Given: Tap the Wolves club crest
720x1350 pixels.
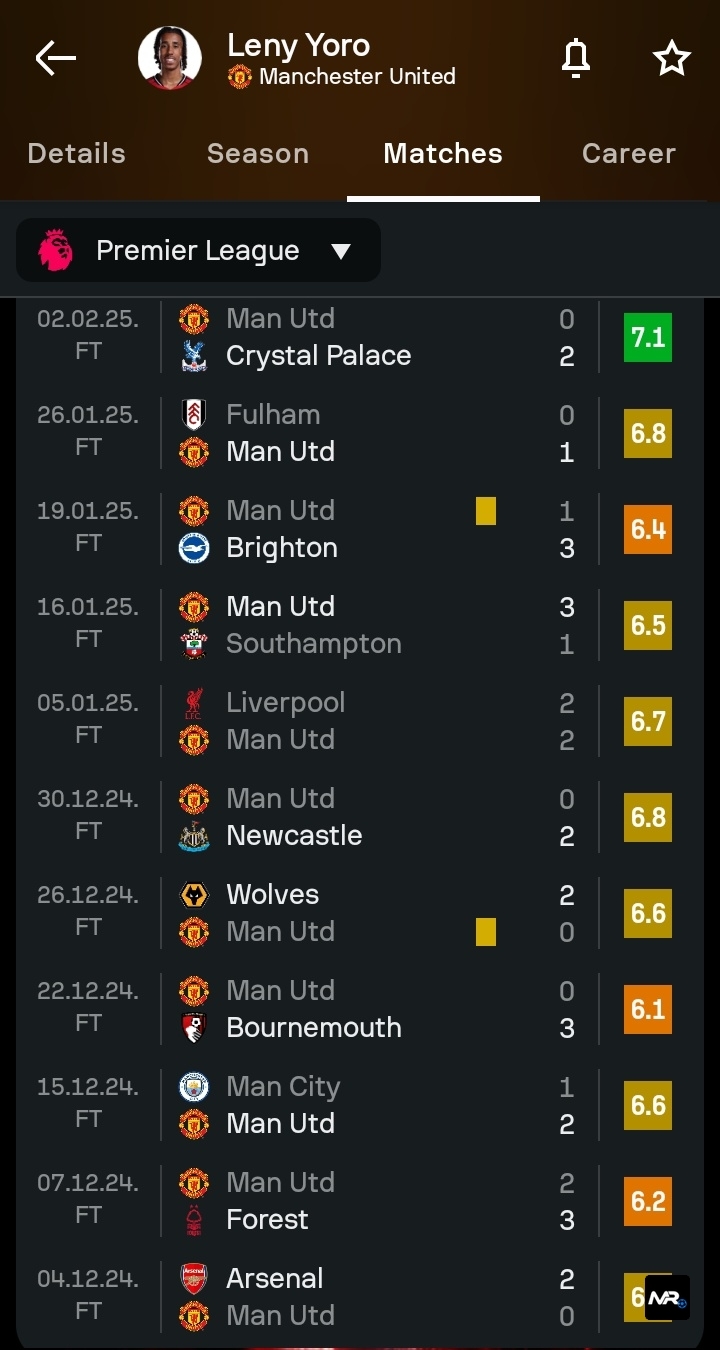Looking at the screenshot, I should (x=193, y=894).
